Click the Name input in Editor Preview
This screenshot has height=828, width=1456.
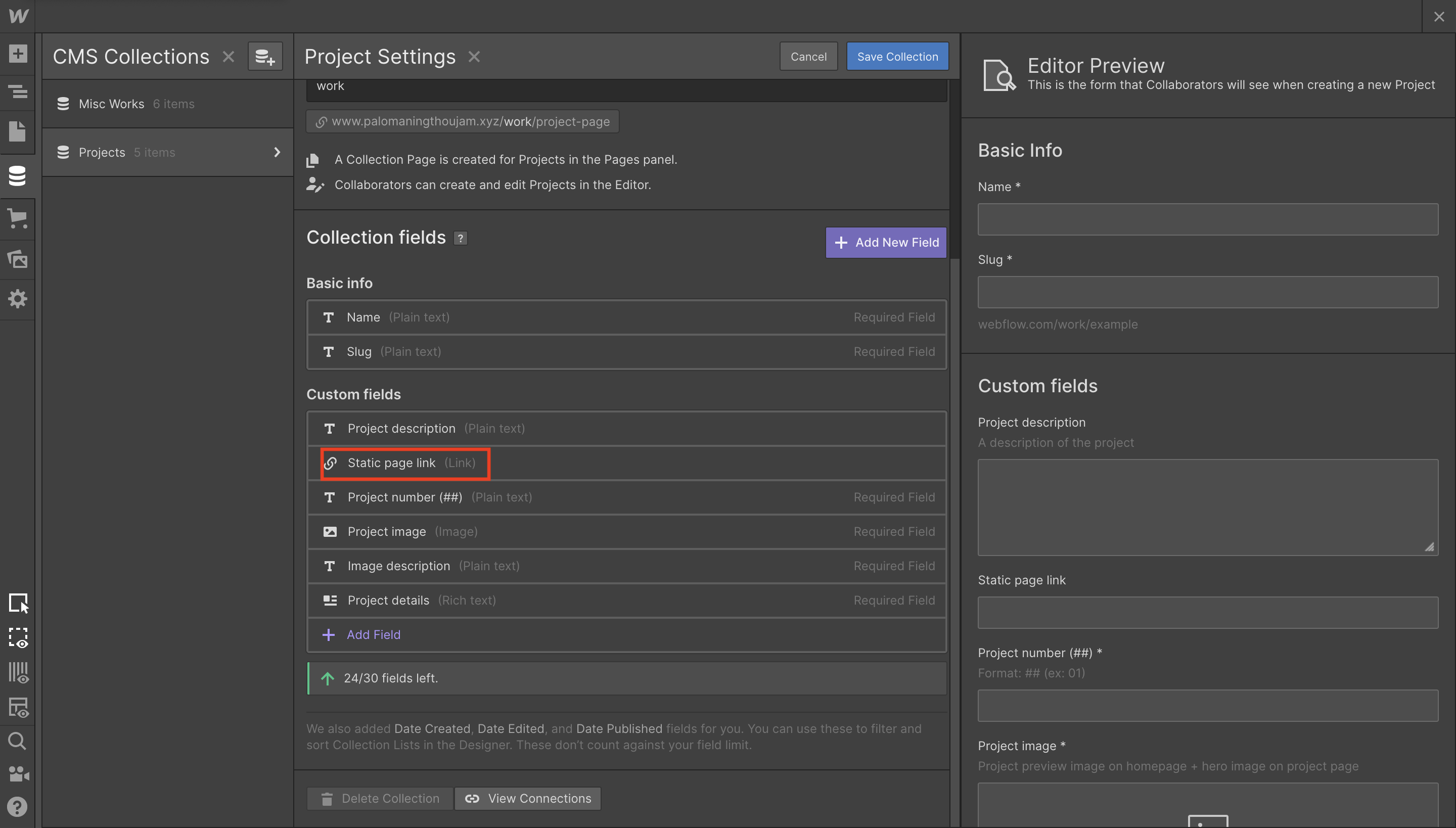(1207, 219)
